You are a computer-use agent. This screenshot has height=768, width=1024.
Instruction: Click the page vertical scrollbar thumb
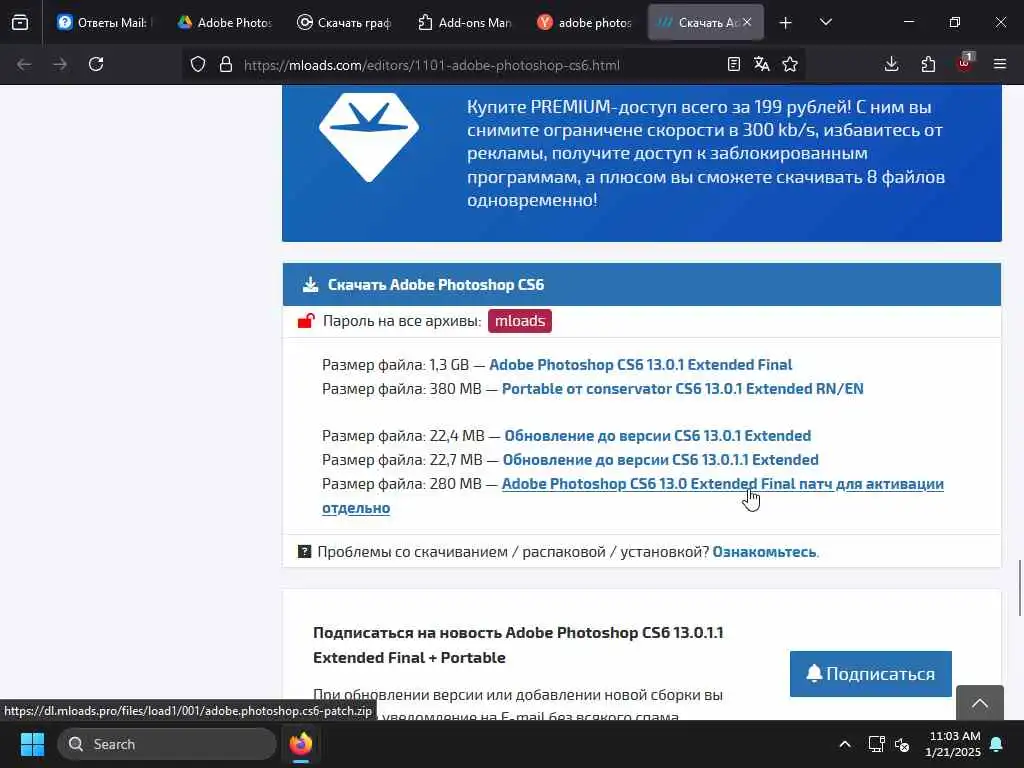(1019, 587)
